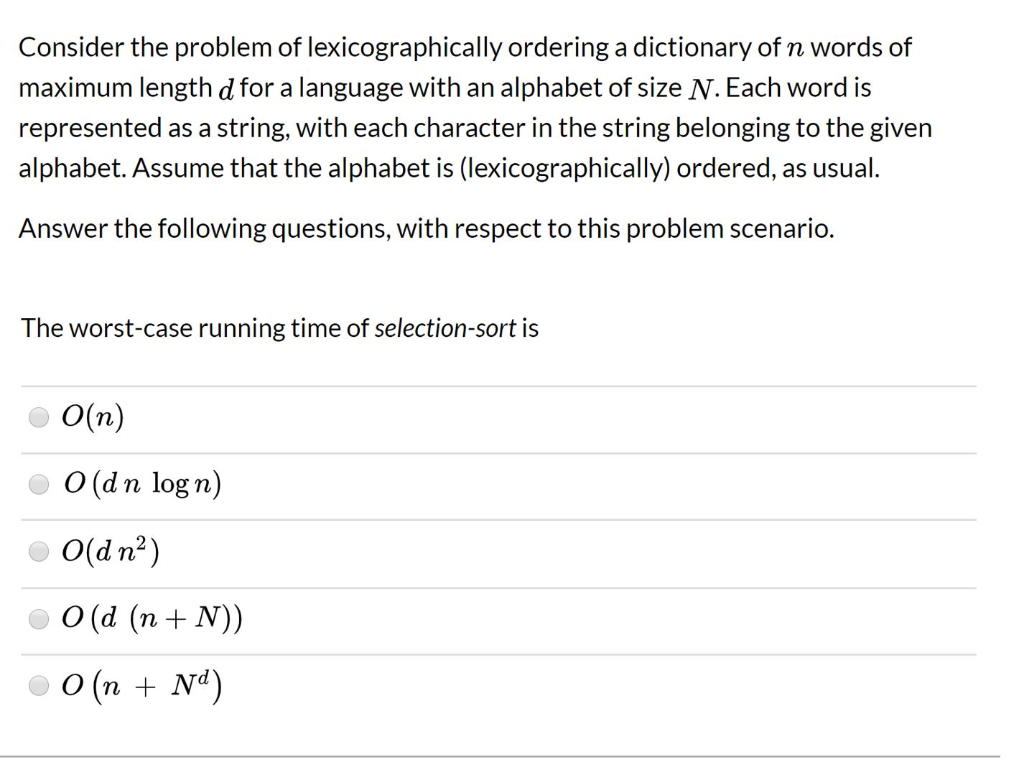
Task: Click the radio circle next to O(n)
Action: pos(39,418)
